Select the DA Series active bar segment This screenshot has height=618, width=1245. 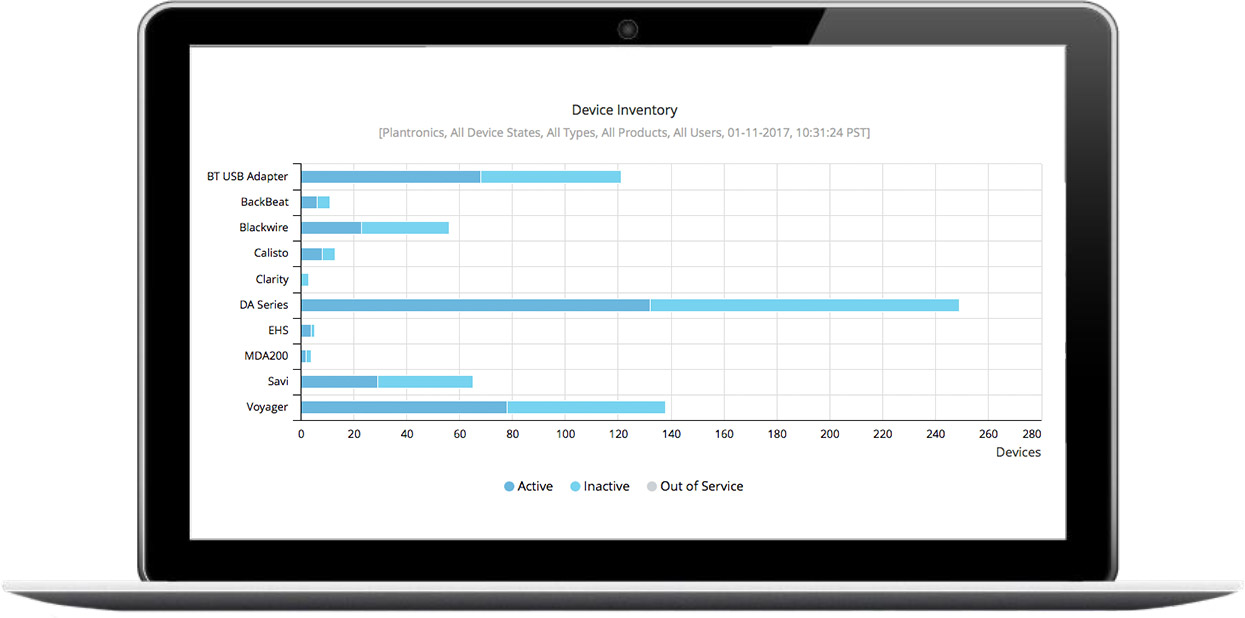click(x=475, y=305)
